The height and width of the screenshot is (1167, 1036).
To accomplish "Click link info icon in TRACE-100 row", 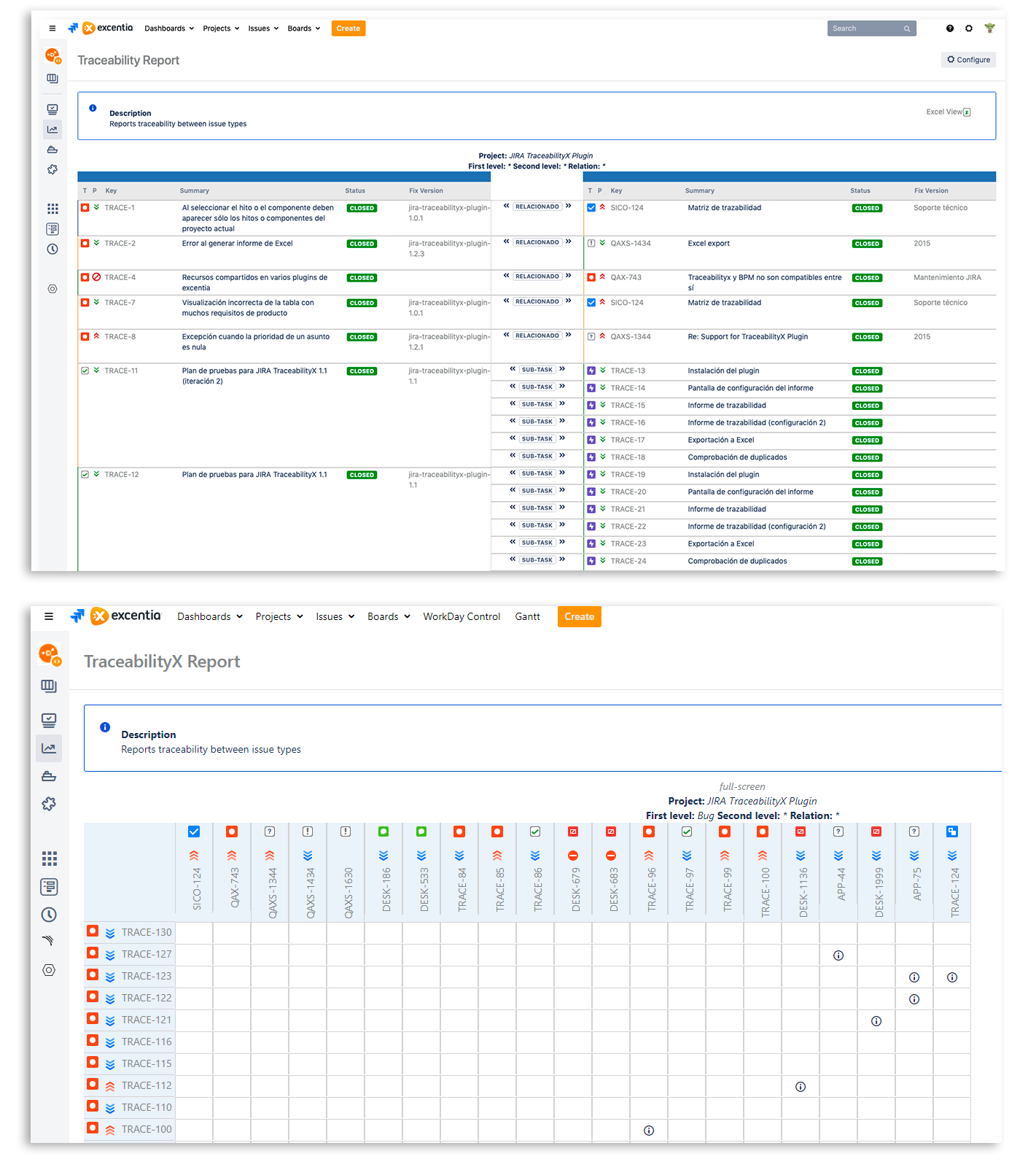I will coord(649,1131).
